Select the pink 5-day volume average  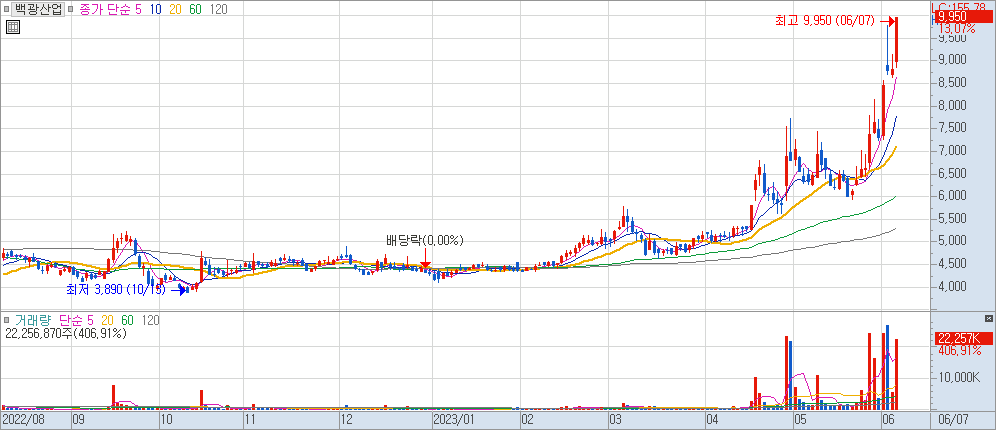pyautogui.click(x=91, y=320)
